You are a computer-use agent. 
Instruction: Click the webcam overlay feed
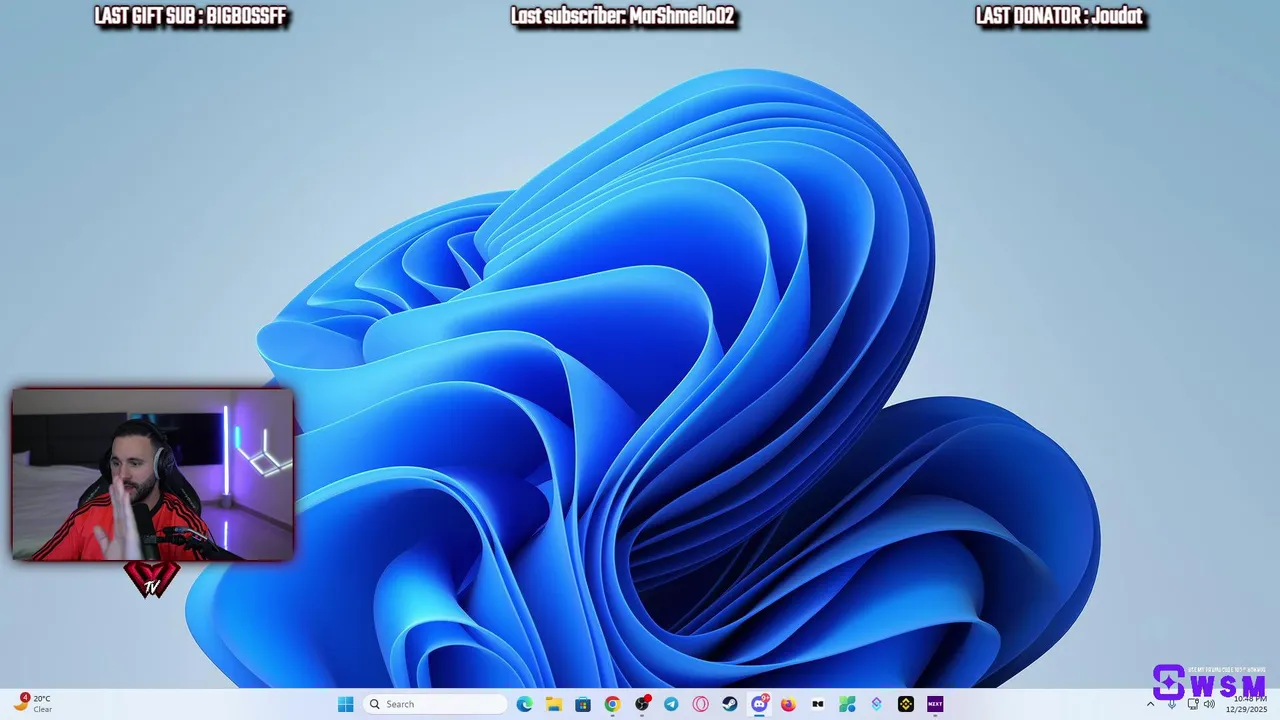[153, 474]
